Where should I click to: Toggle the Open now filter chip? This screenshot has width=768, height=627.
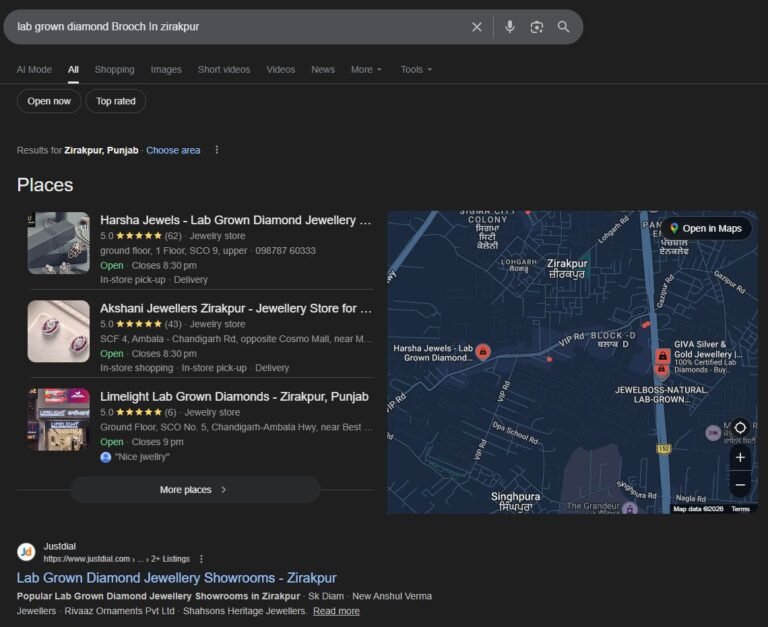[x=49, y=101]
